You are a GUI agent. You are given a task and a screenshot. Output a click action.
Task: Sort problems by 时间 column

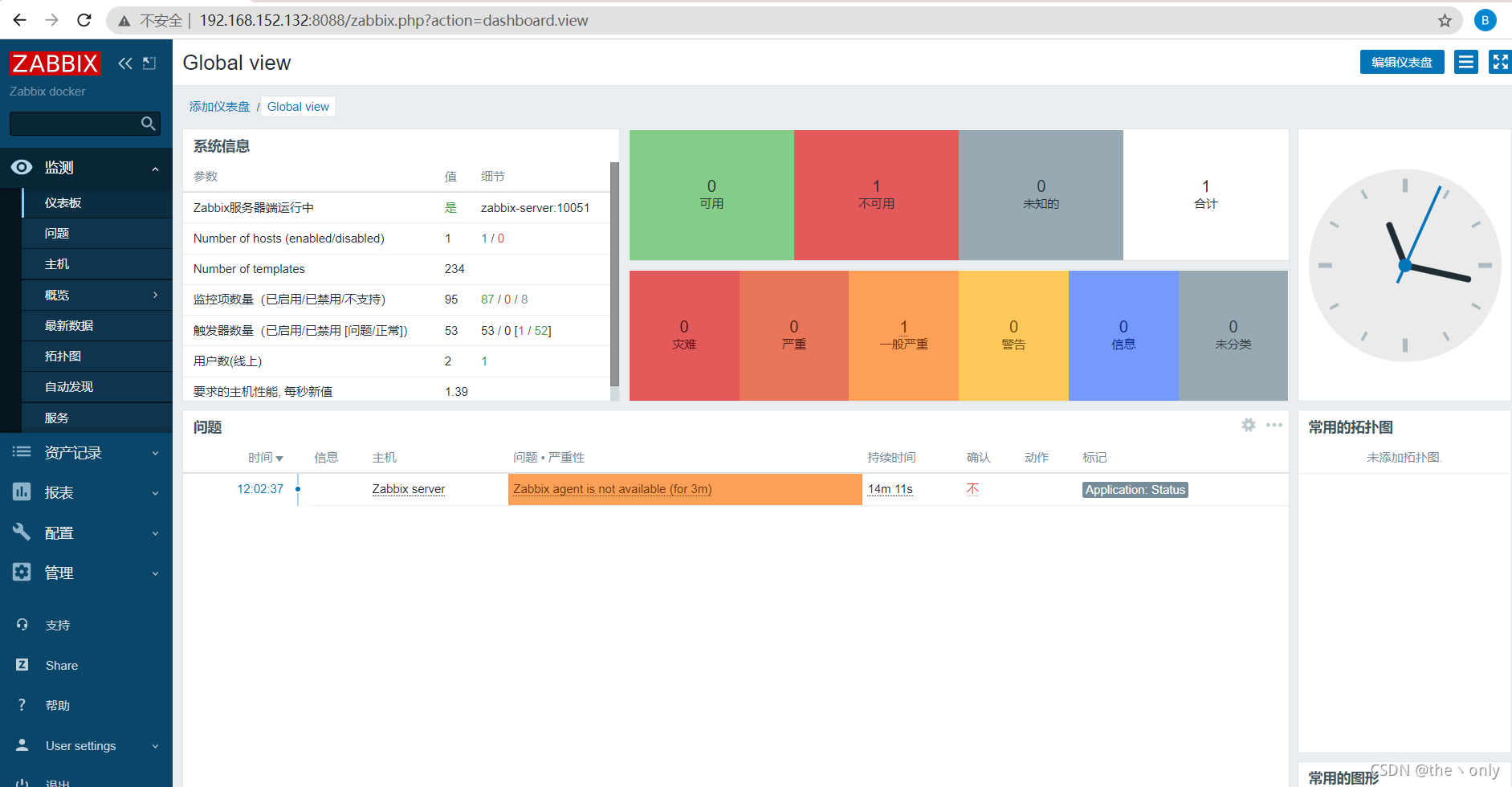tap(265, 458)
